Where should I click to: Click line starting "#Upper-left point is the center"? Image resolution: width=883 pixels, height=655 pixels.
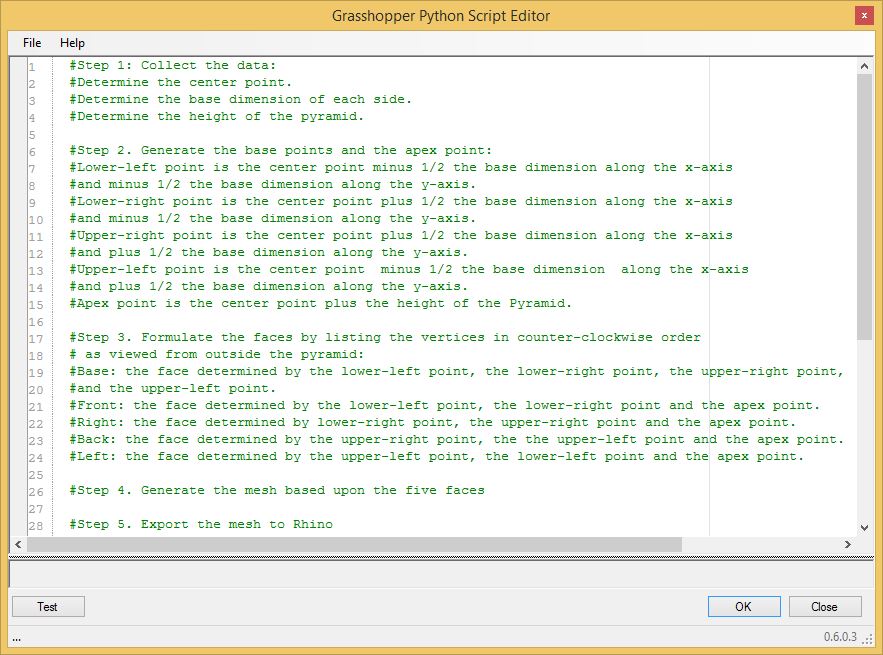409,269
